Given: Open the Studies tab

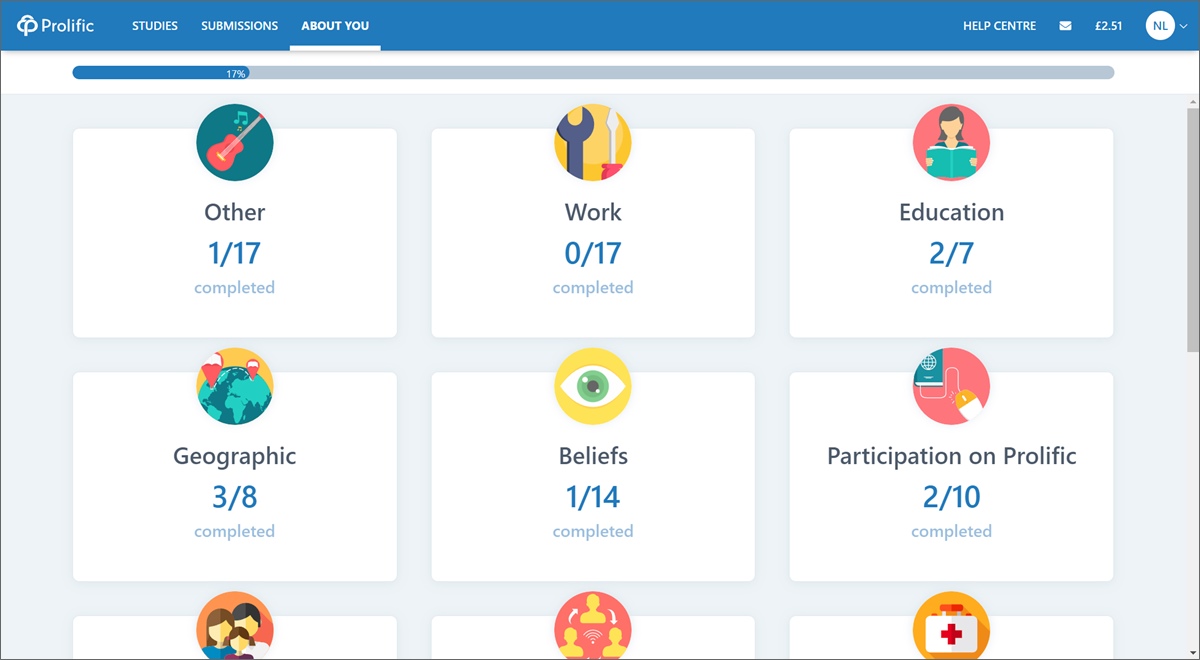Looking at the screenshot, I should pyautogui.click(x=155, y=26).
